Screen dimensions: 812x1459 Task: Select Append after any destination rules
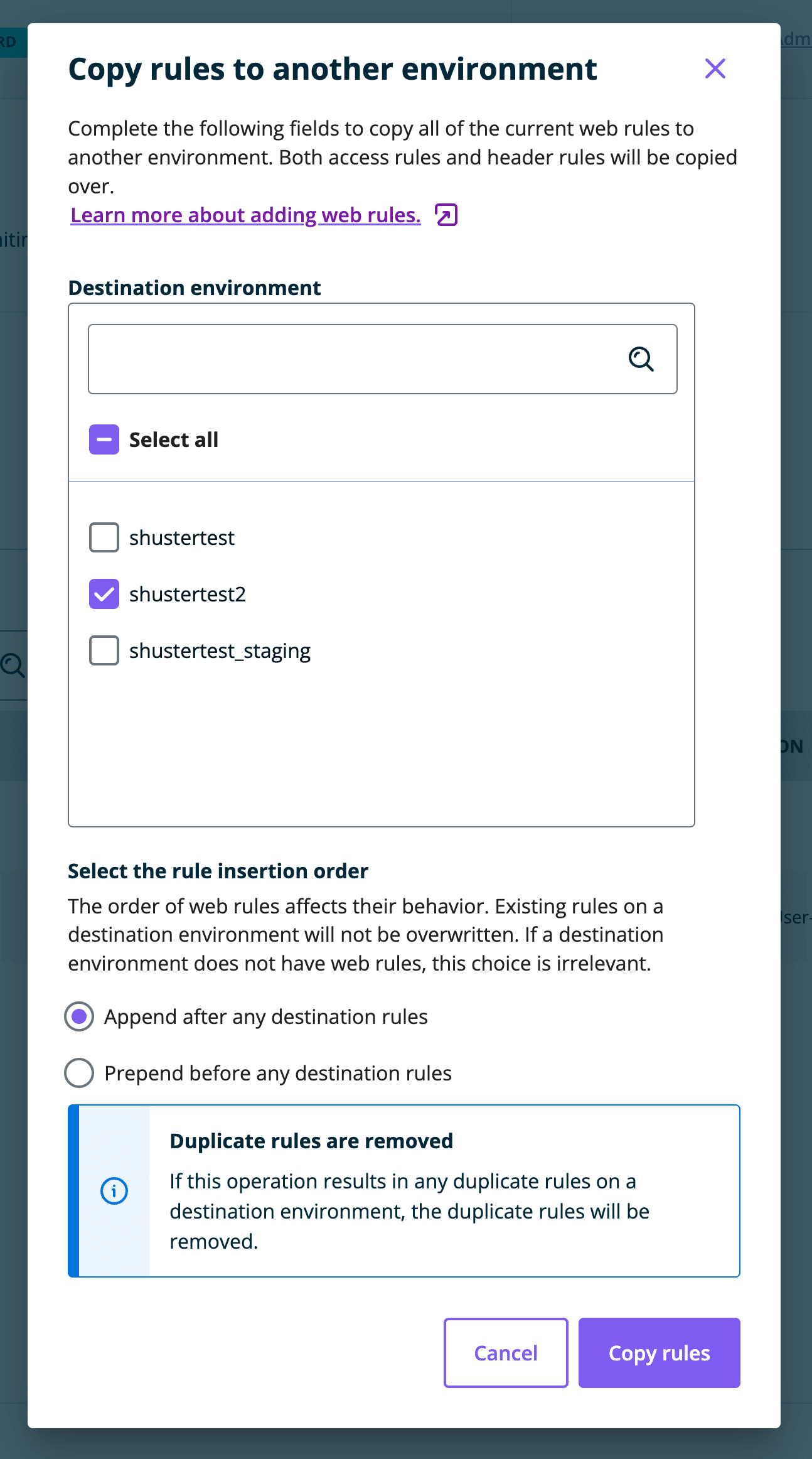pos(78,1016)
